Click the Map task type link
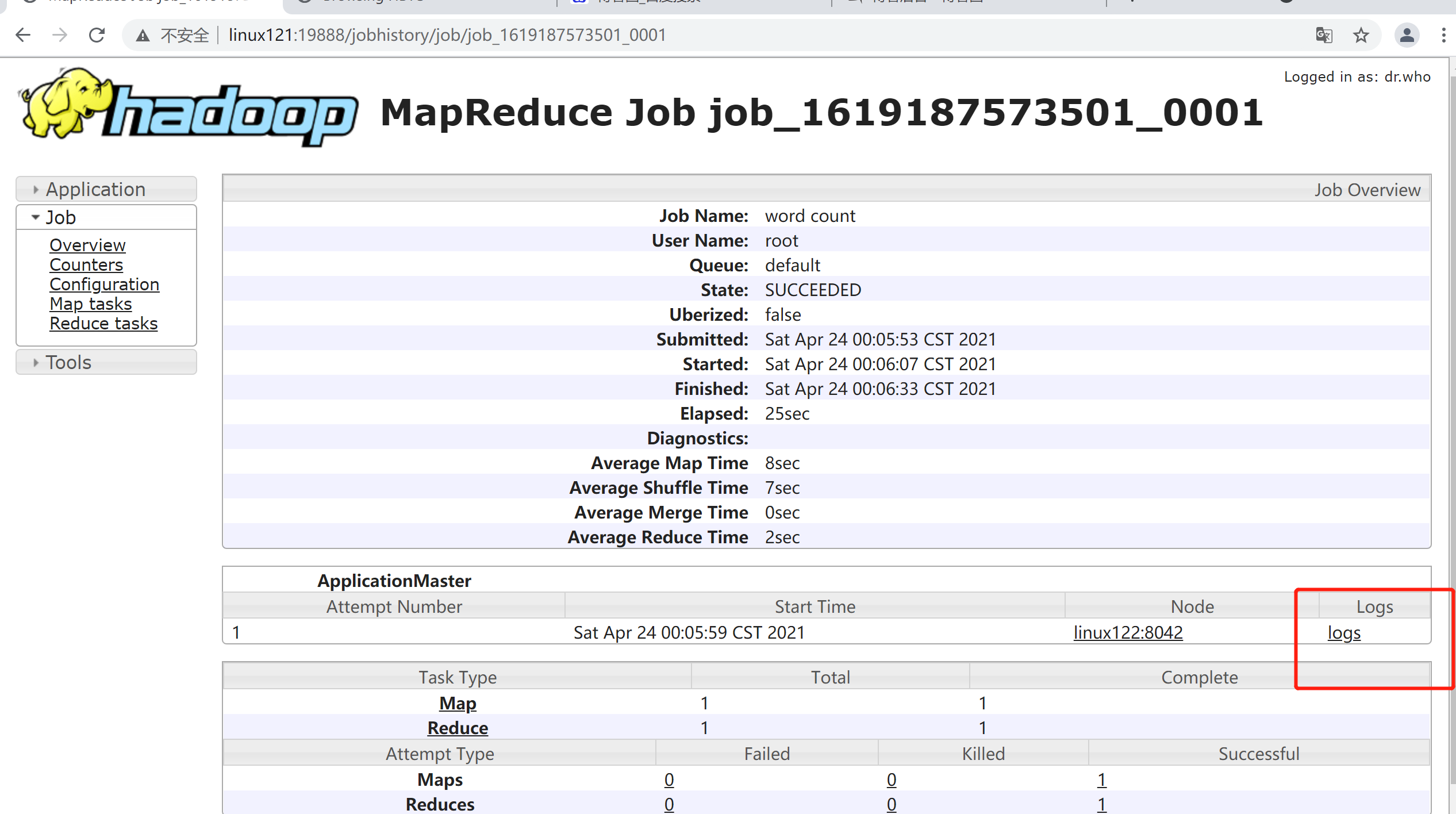Screen dimensions: 1456x814 point(458,703)
